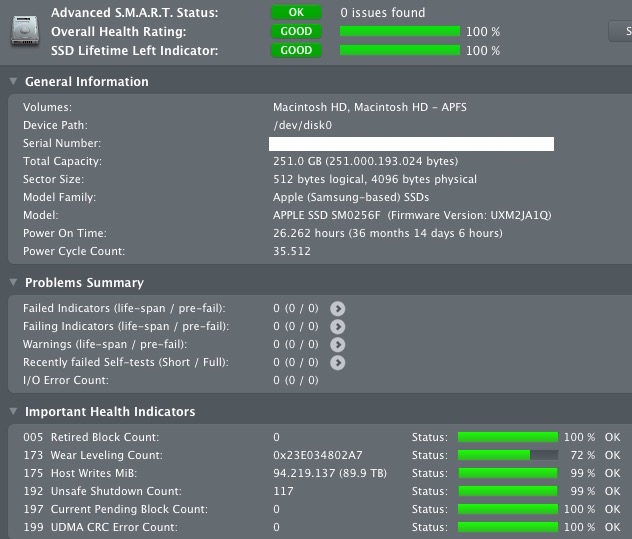Click the OK S.M.A.R.T. status badge
The height and width of the screenshot is (539, 632).
(x=297, y=13)
